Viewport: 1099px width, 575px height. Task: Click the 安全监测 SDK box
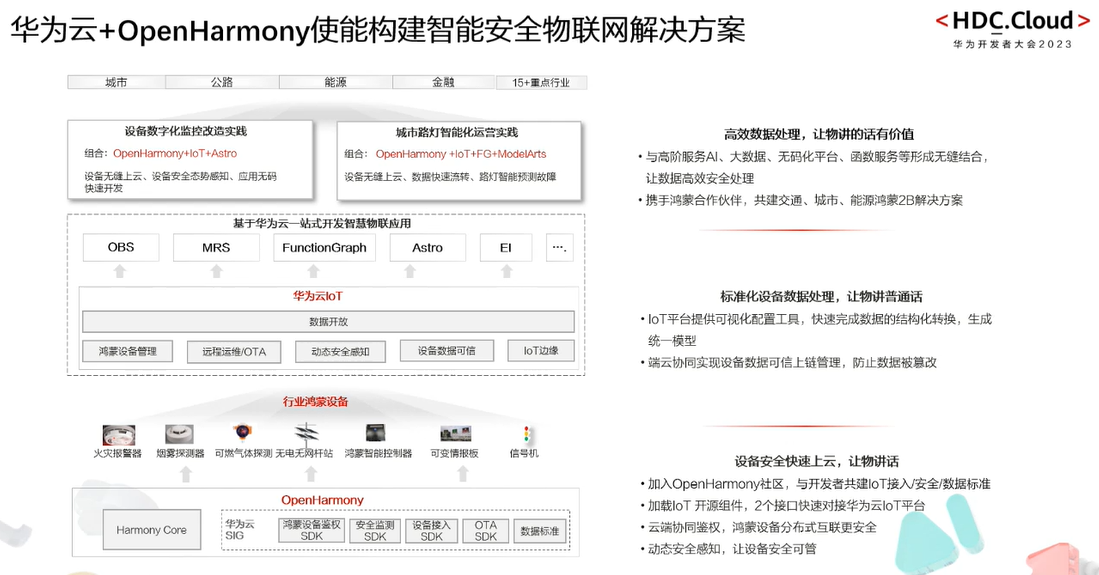tap(375, 530)
